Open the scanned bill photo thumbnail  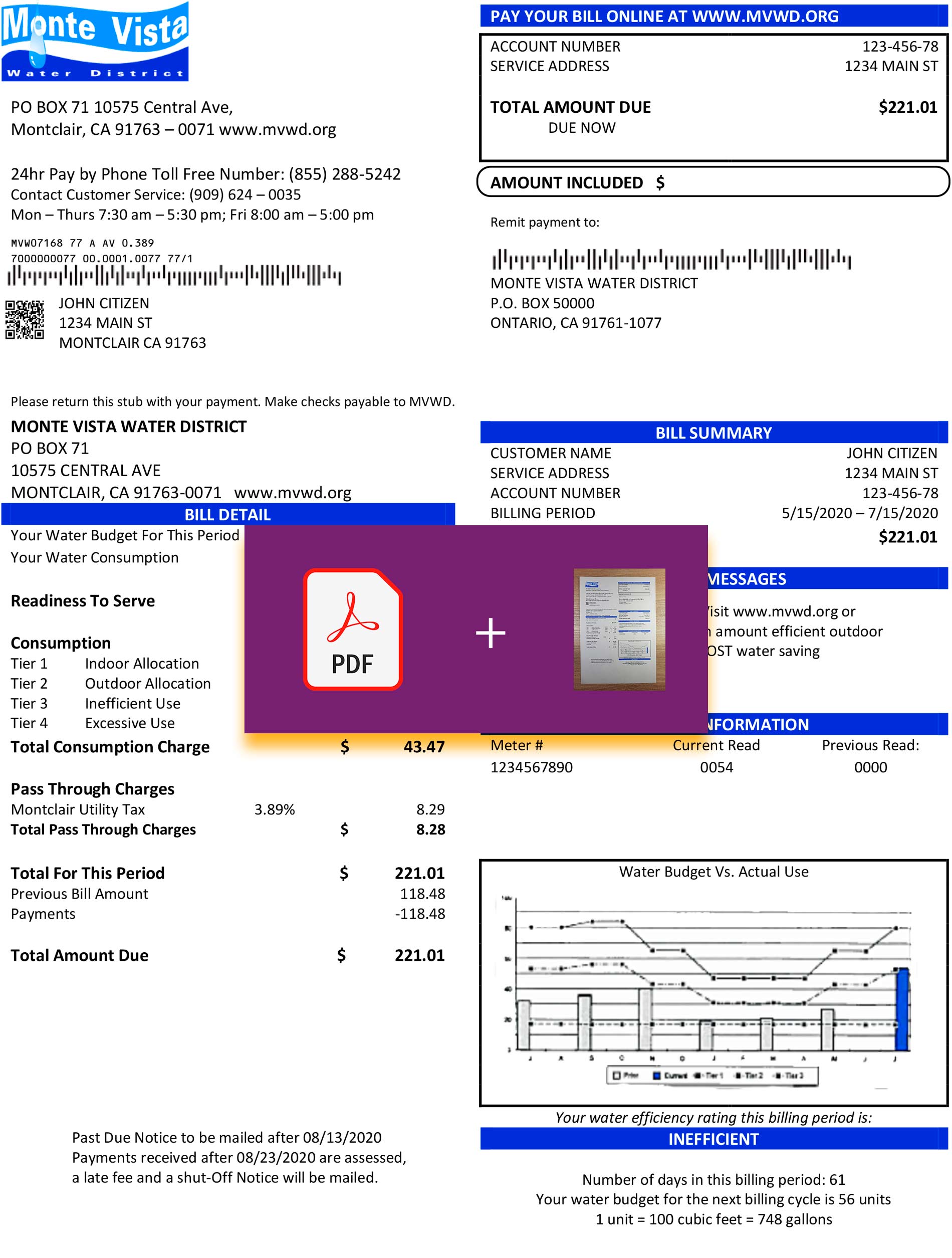click(619, 629)
